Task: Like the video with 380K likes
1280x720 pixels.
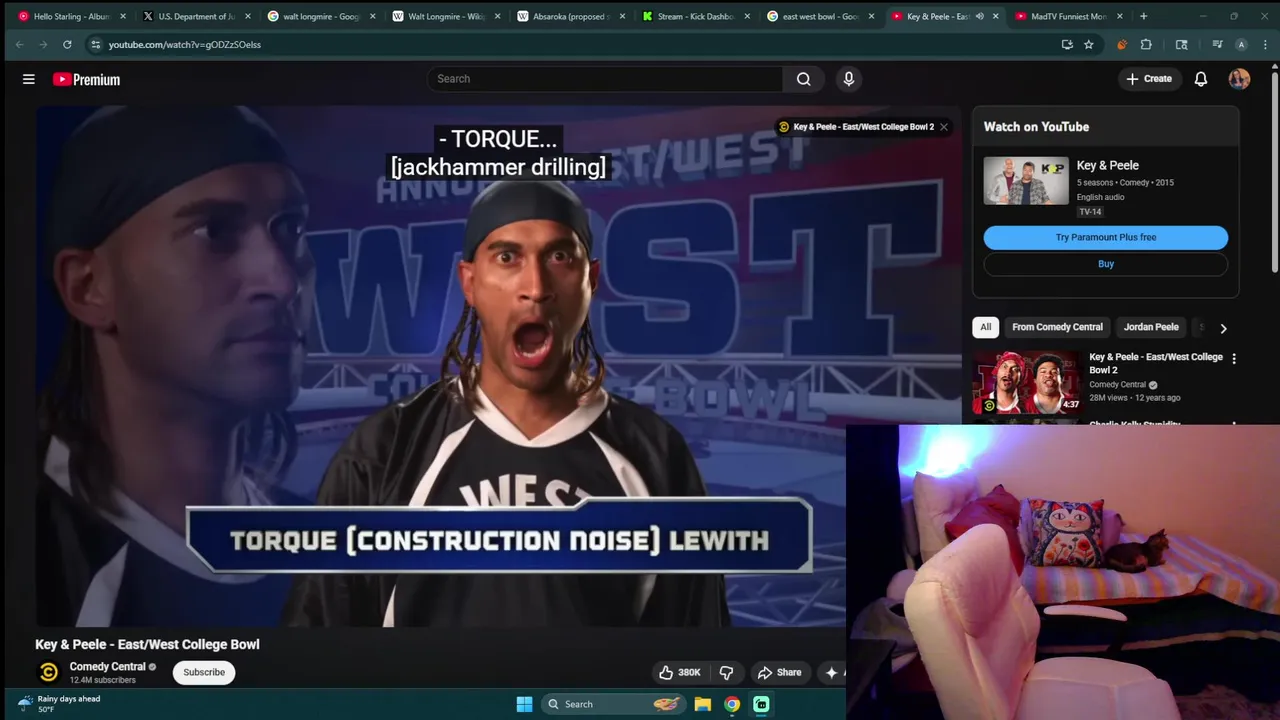Action: tap(679, 673)
